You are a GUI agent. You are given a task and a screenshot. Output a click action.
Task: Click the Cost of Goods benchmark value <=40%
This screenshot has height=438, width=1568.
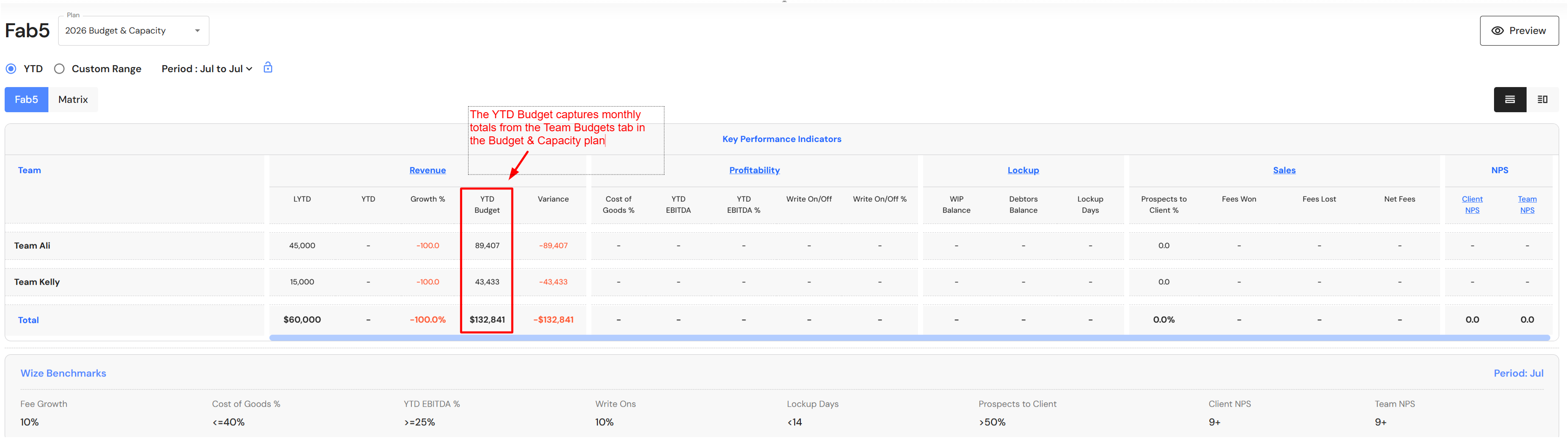(x=228, y=422)
